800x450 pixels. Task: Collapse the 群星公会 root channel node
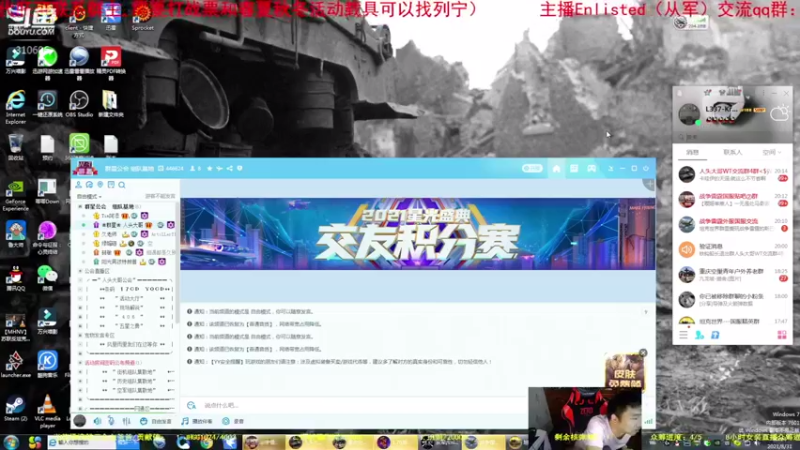pos(80,207)
